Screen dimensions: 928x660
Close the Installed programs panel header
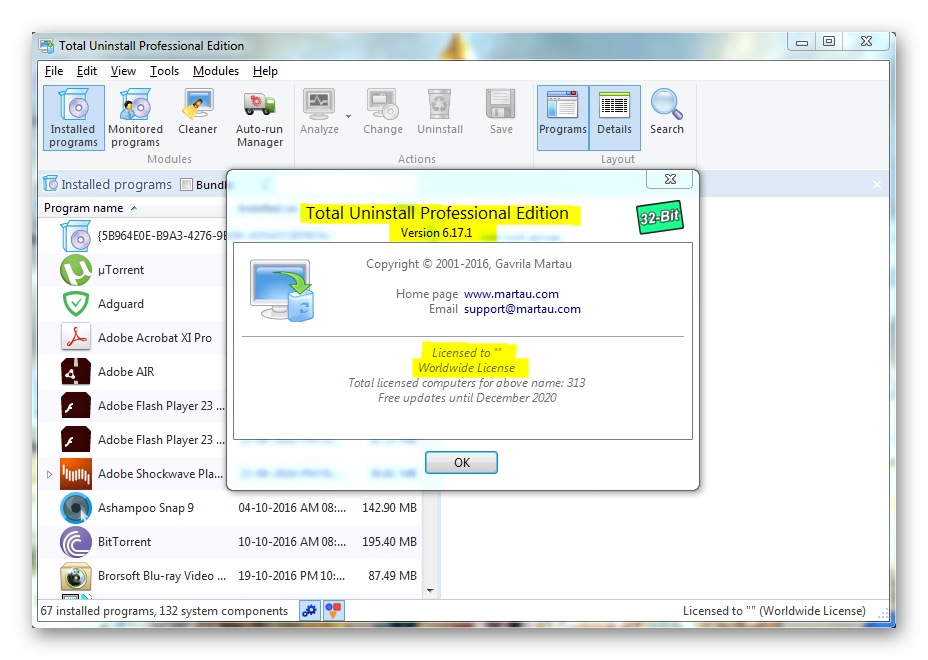coord(877,185)
